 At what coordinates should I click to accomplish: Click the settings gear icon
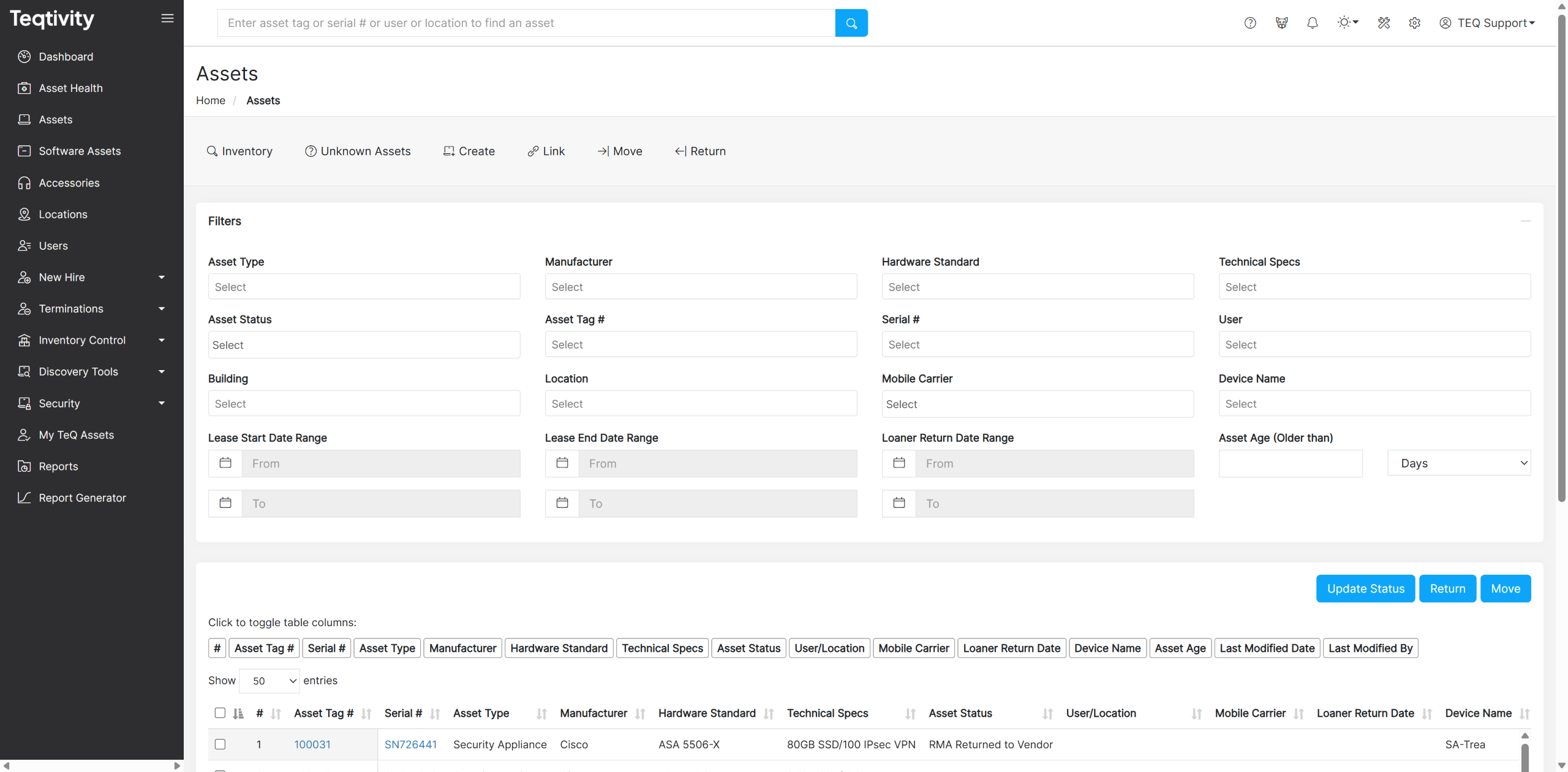click(1414, 23)
